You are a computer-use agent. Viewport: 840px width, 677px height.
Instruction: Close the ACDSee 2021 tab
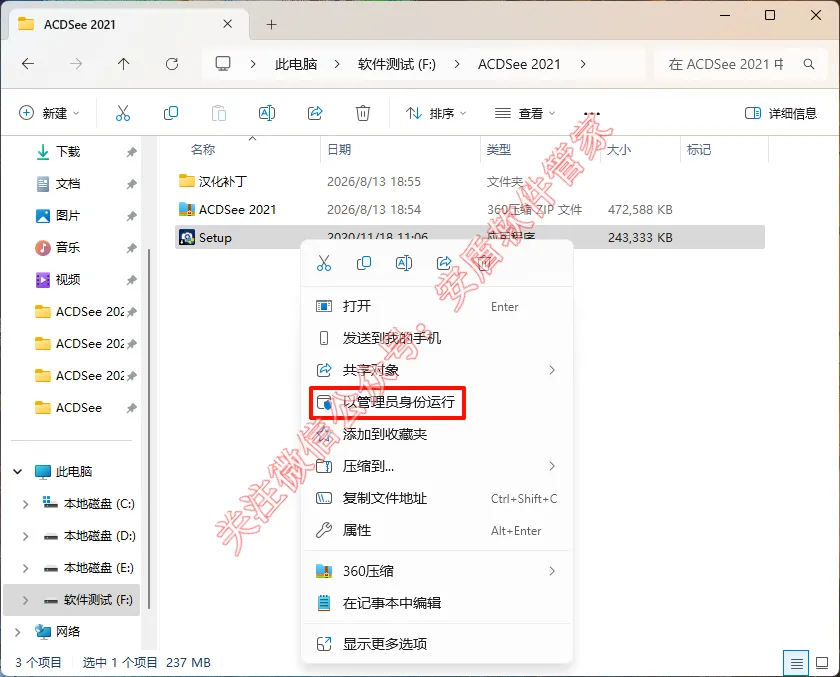(x=228, y=24)
